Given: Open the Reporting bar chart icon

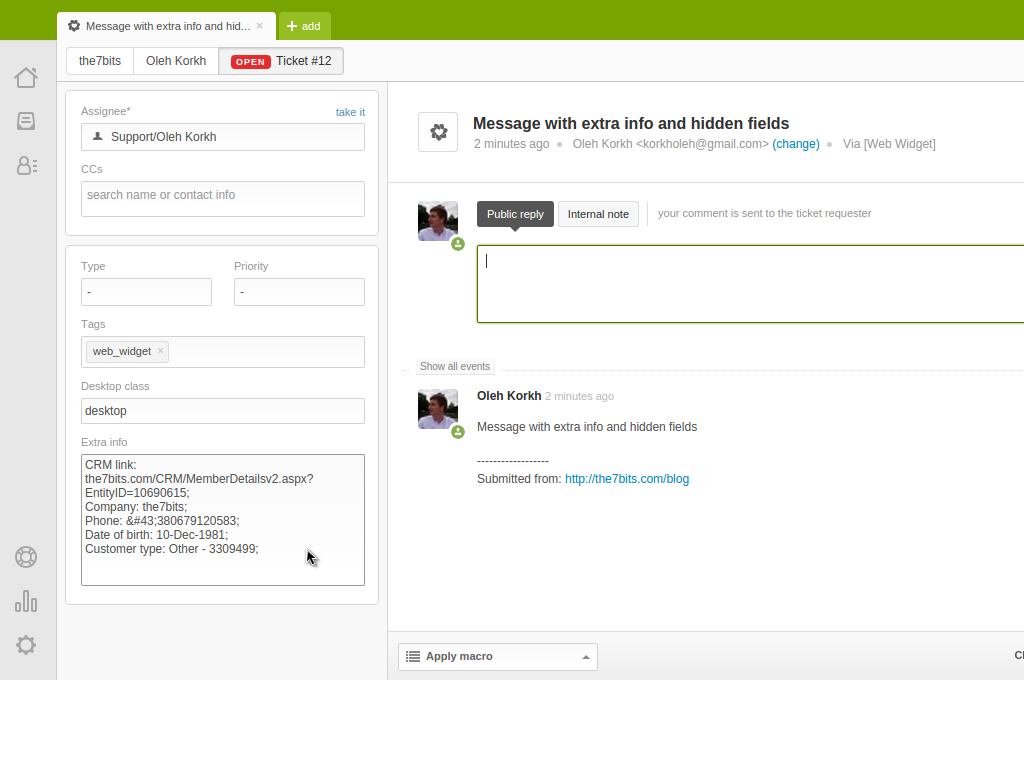Looking at the screenshot, I should tap(26, 601).
